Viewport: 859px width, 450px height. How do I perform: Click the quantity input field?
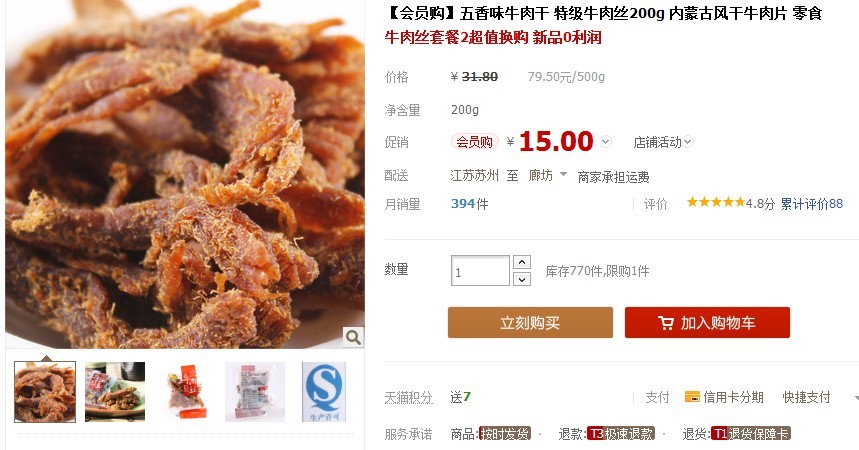click(x=480, y=271)
